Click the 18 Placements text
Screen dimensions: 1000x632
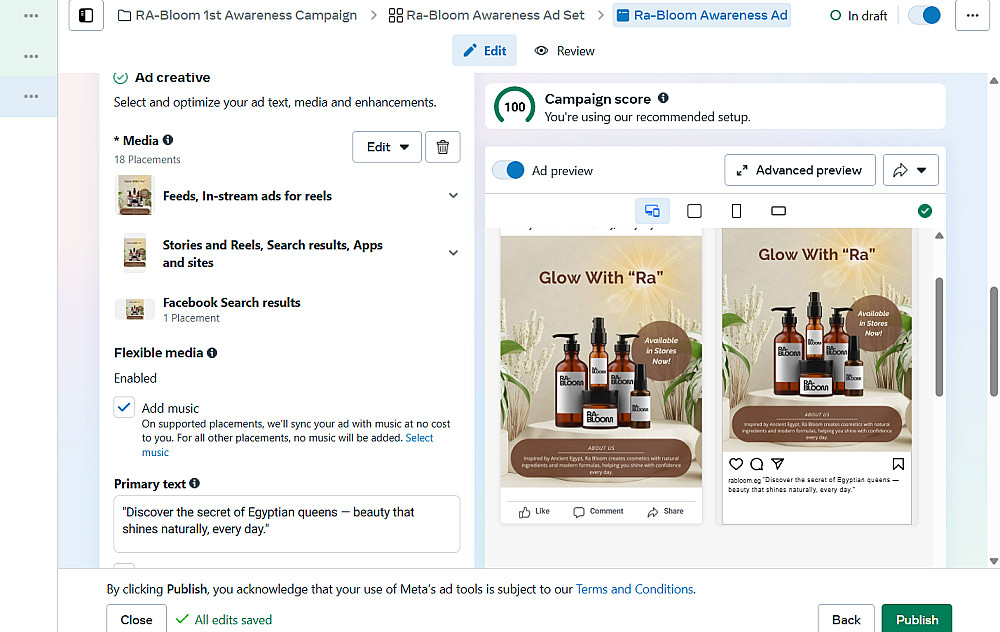tap(147, 159)
